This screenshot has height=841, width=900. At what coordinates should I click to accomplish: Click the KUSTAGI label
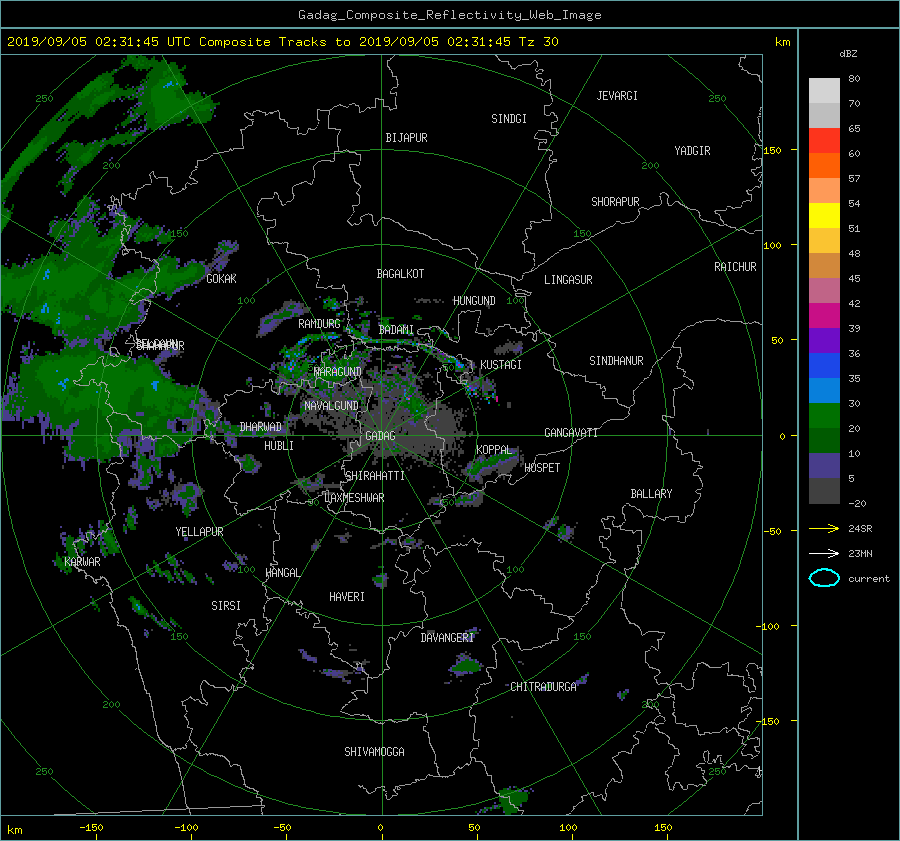501,365
